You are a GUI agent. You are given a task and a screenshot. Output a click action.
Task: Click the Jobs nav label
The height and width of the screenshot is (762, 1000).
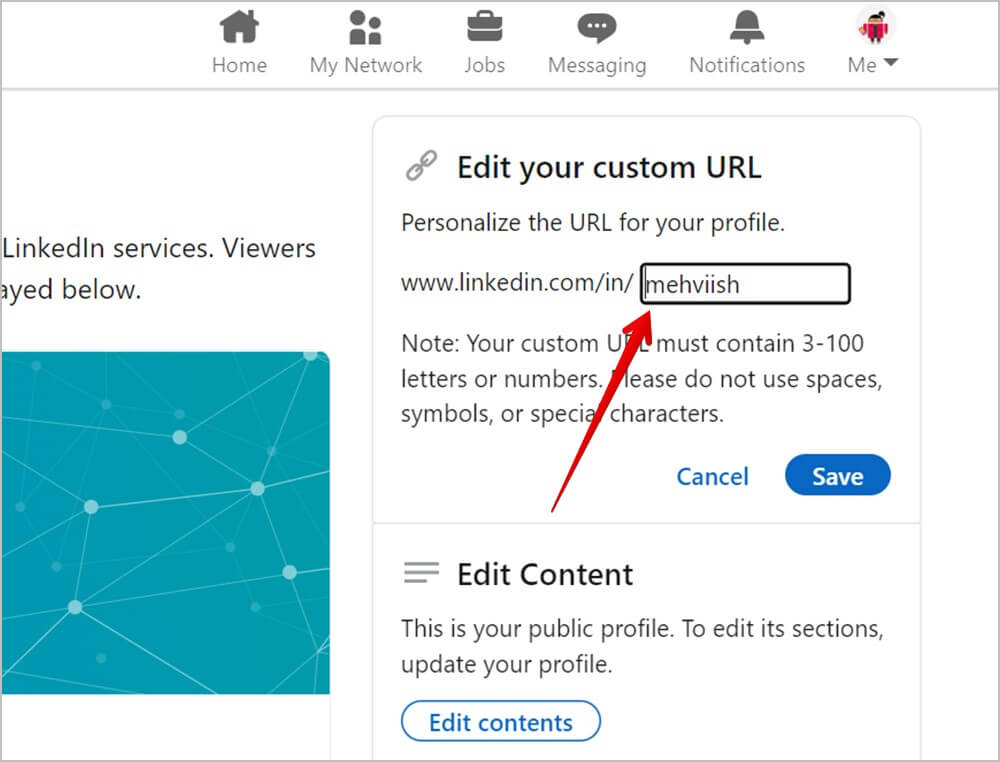pyautogui.click(x=485, y=65)
